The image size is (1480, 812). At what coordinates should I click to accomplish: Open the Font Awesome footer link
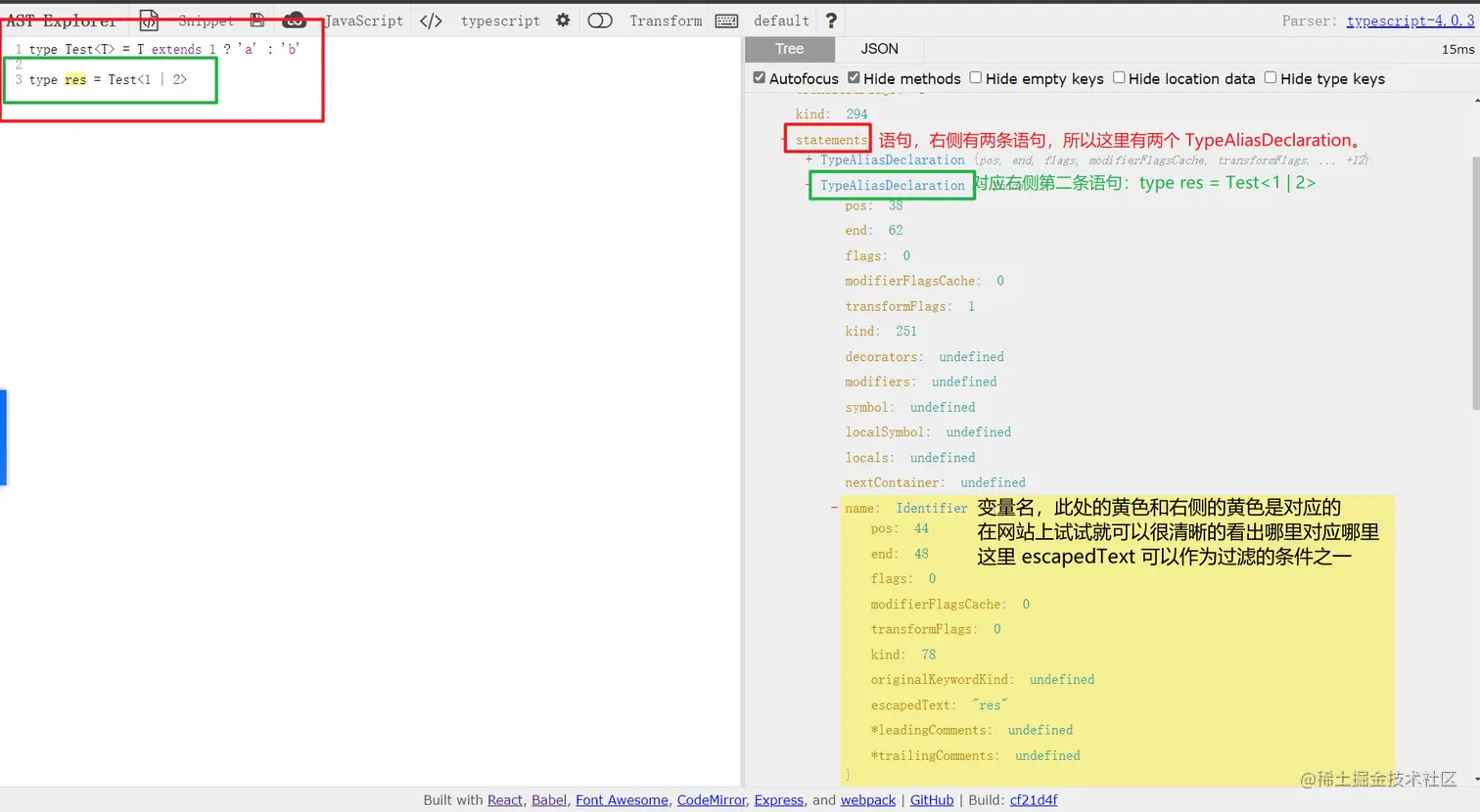(622, 800)
